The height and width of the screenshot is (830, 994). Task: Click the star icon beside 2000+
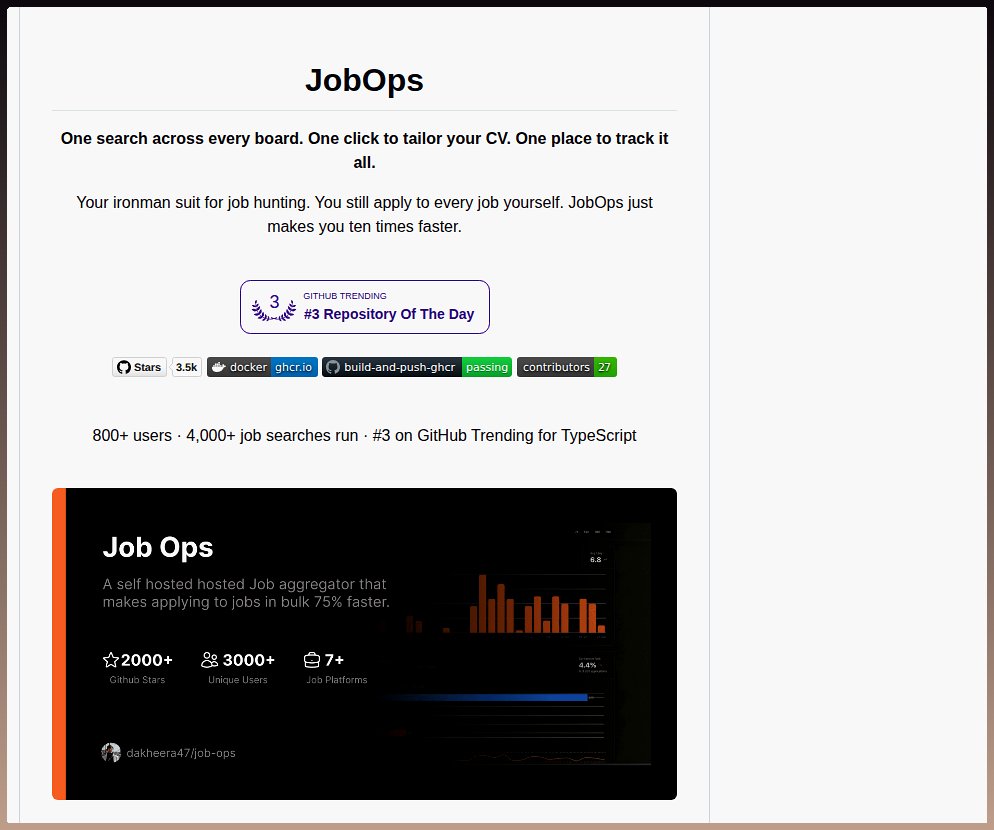point(111,660)
